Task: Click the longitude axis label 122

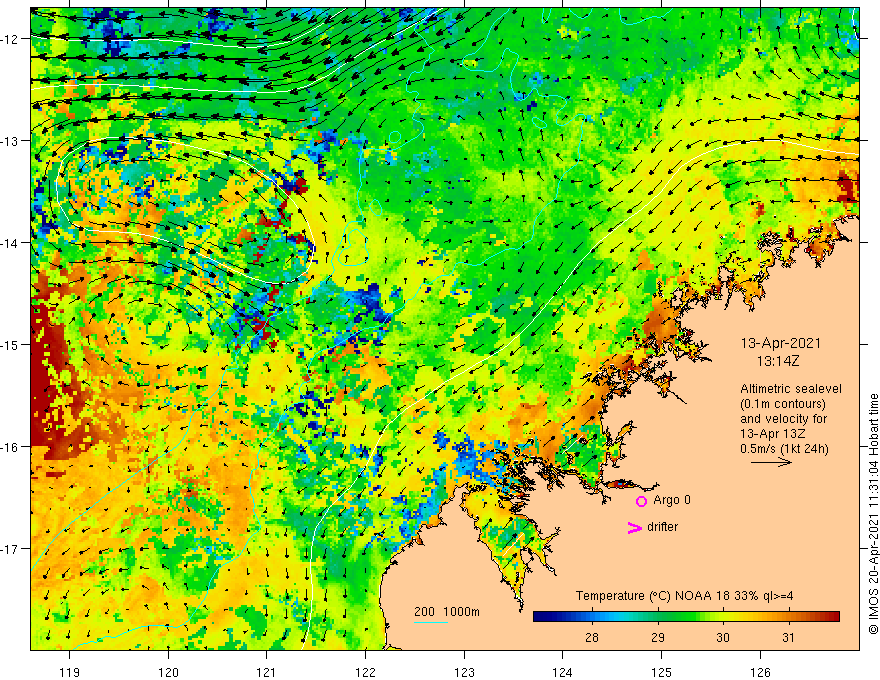Action: 365,672
